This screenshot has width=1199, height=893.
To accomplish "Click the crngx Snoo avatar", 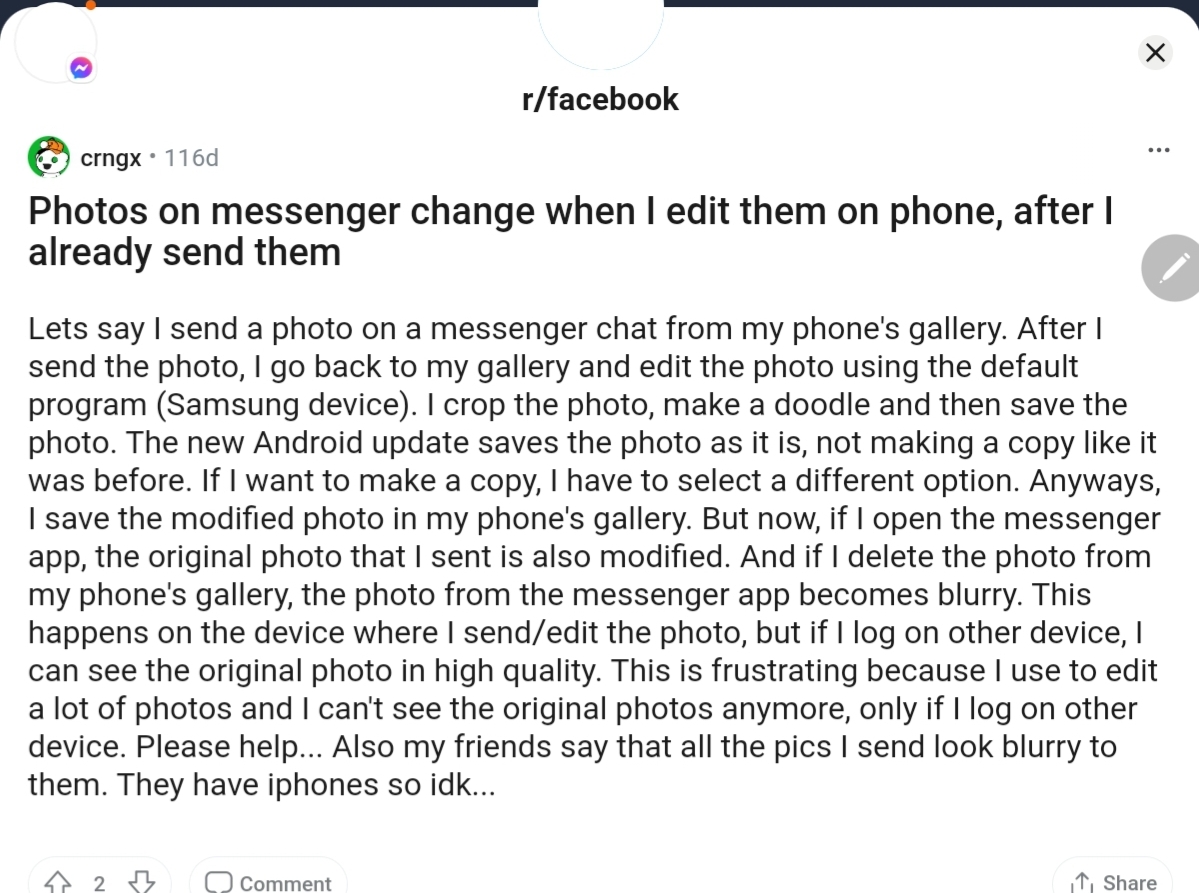I will tap(48, 157).
